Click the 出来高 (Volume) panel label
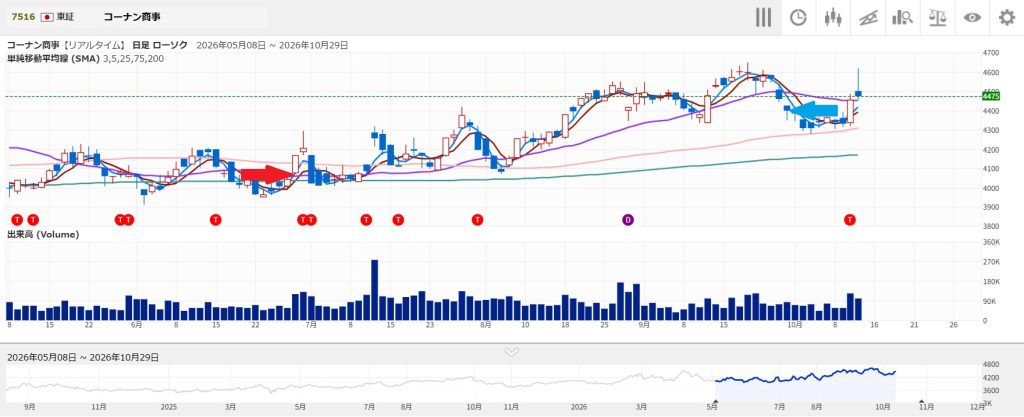The image size is (1024, 417). pos(43,234)
